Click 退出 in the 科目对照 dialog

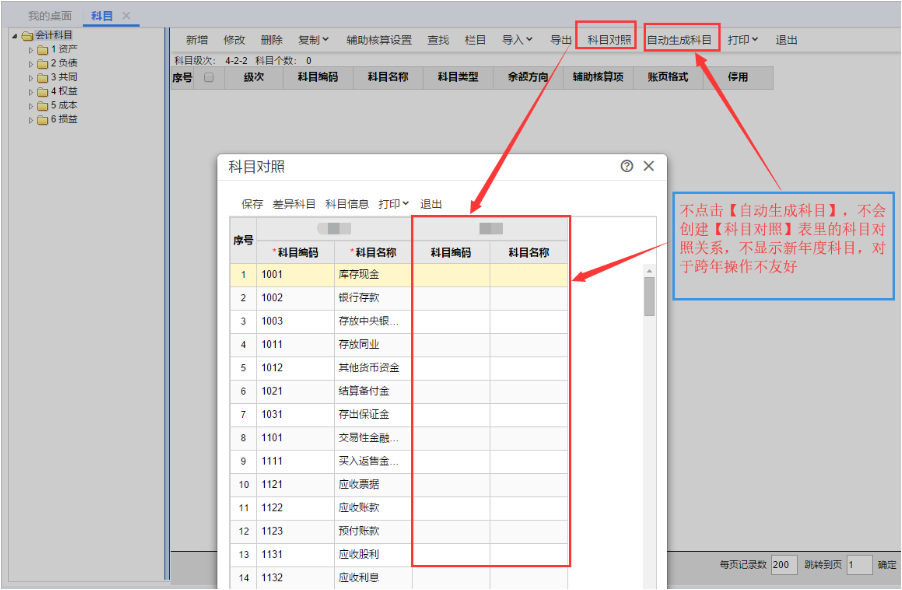(431, 204)
